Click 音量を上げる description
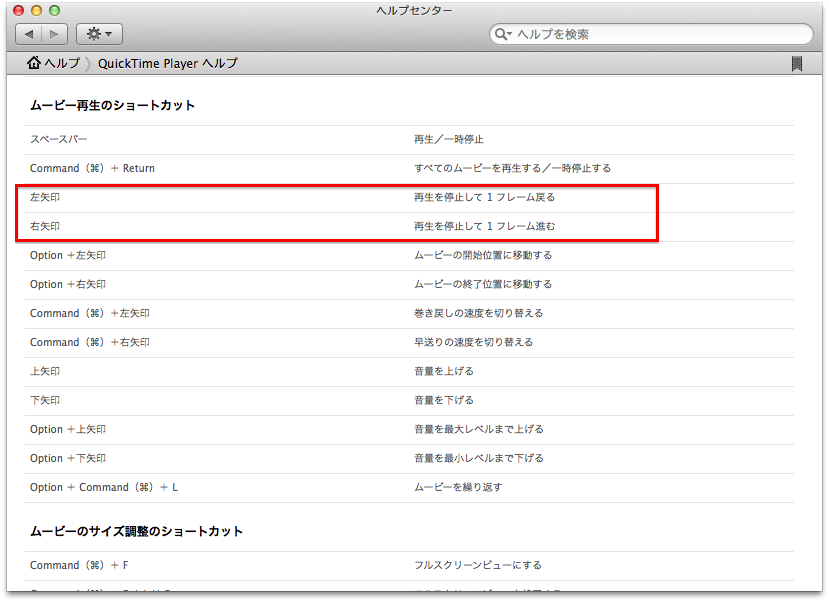 click(x=444, y=371)
